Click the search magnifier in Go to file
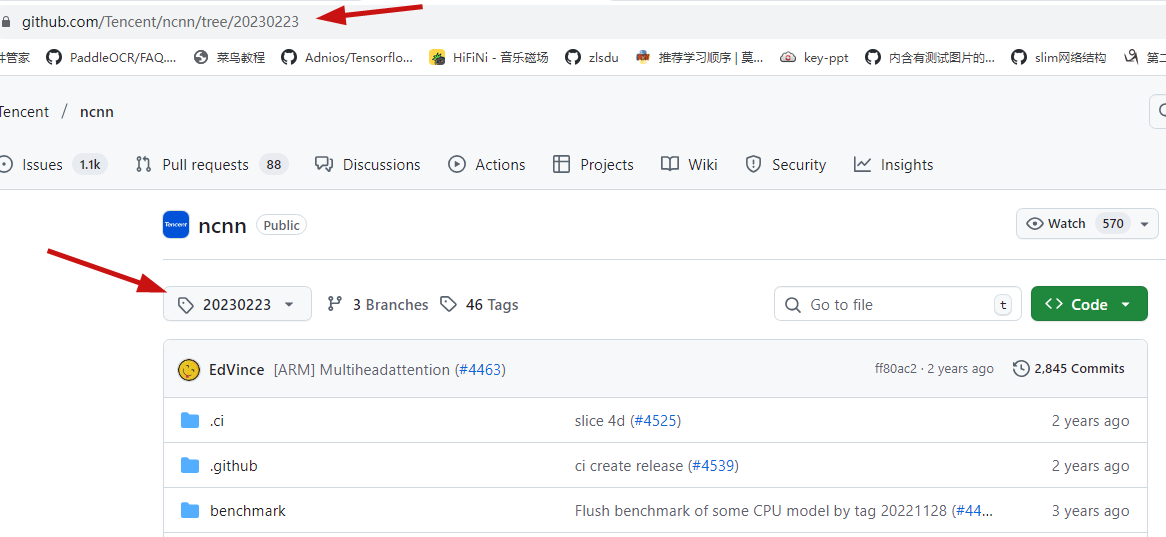This screenshot has height=537, width=1166. pyautogui.click(x=793, y=305)
